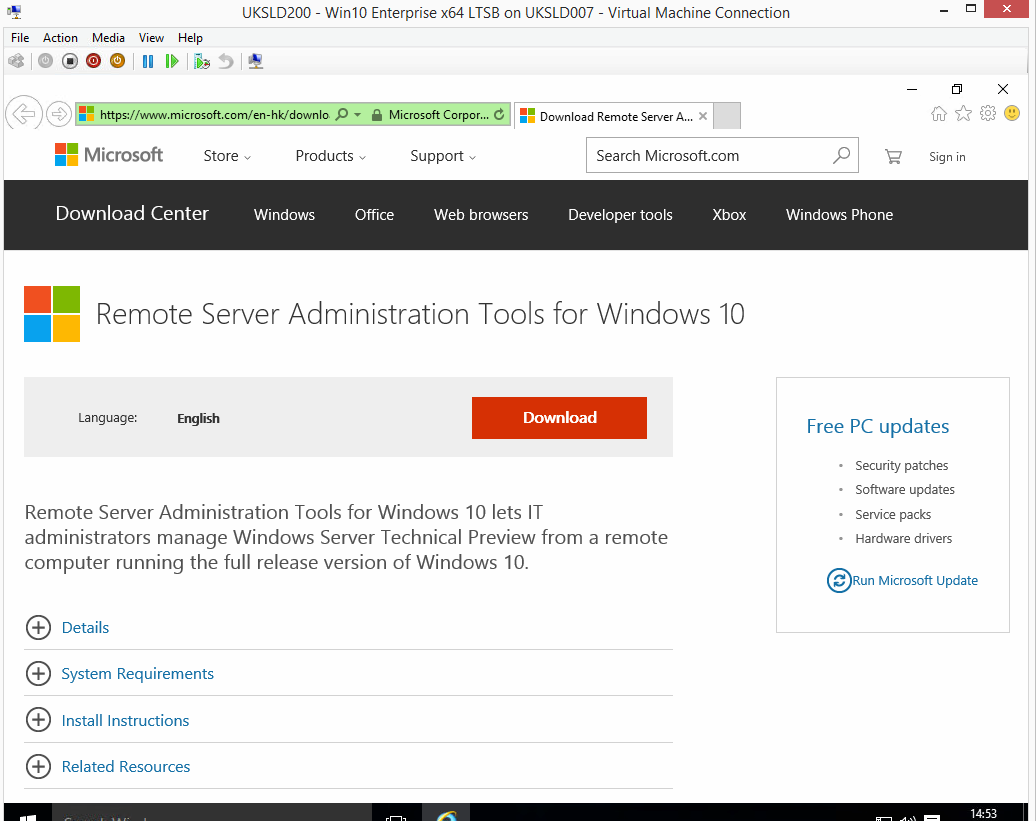Viewport: 1036px width, 821px height.
Task: Open the IE Tools gear menu
Action: click(x=988, y=114)
